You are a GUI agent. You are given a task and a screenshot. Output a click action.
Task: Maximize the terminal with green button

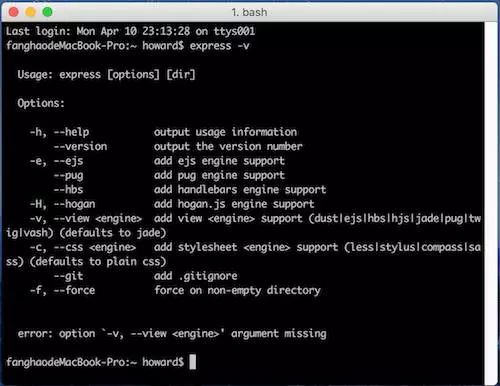coord(48,12)
